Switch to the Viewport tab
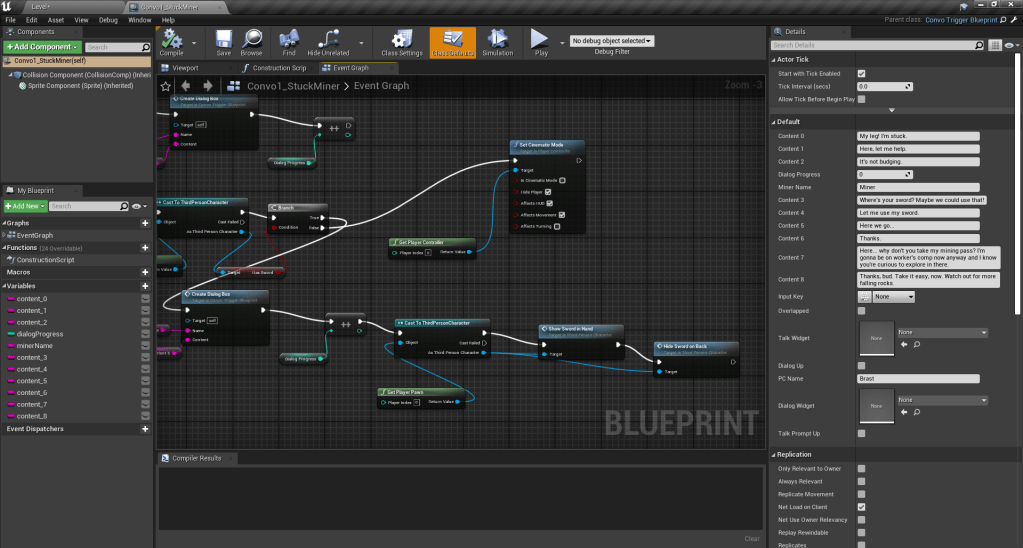The width and height of the screenshot is (1023, 548). (x=185, y=68)
